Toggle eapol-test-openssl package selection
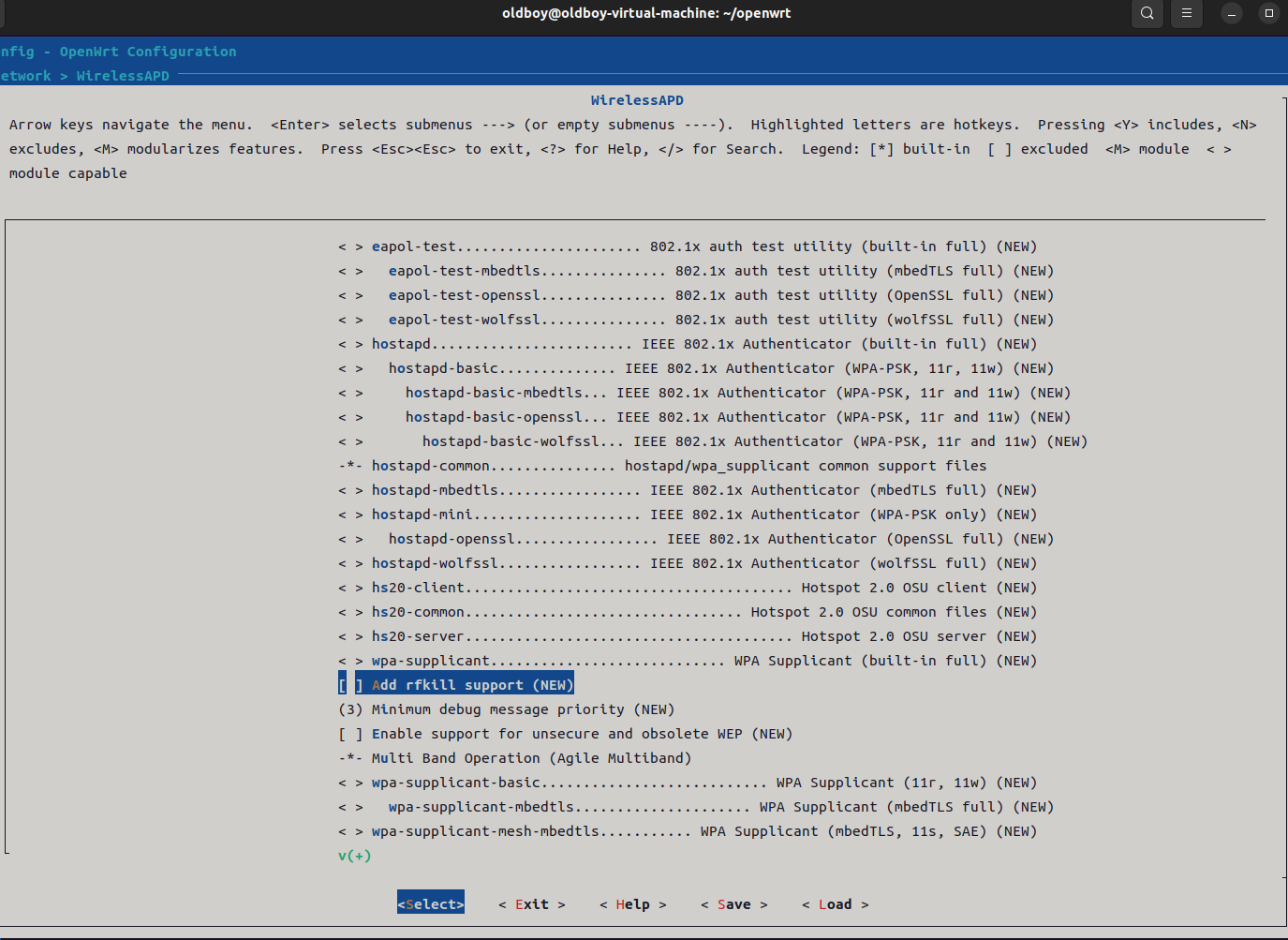Viewport: 1288px width, 940px height. click(350, 295)
